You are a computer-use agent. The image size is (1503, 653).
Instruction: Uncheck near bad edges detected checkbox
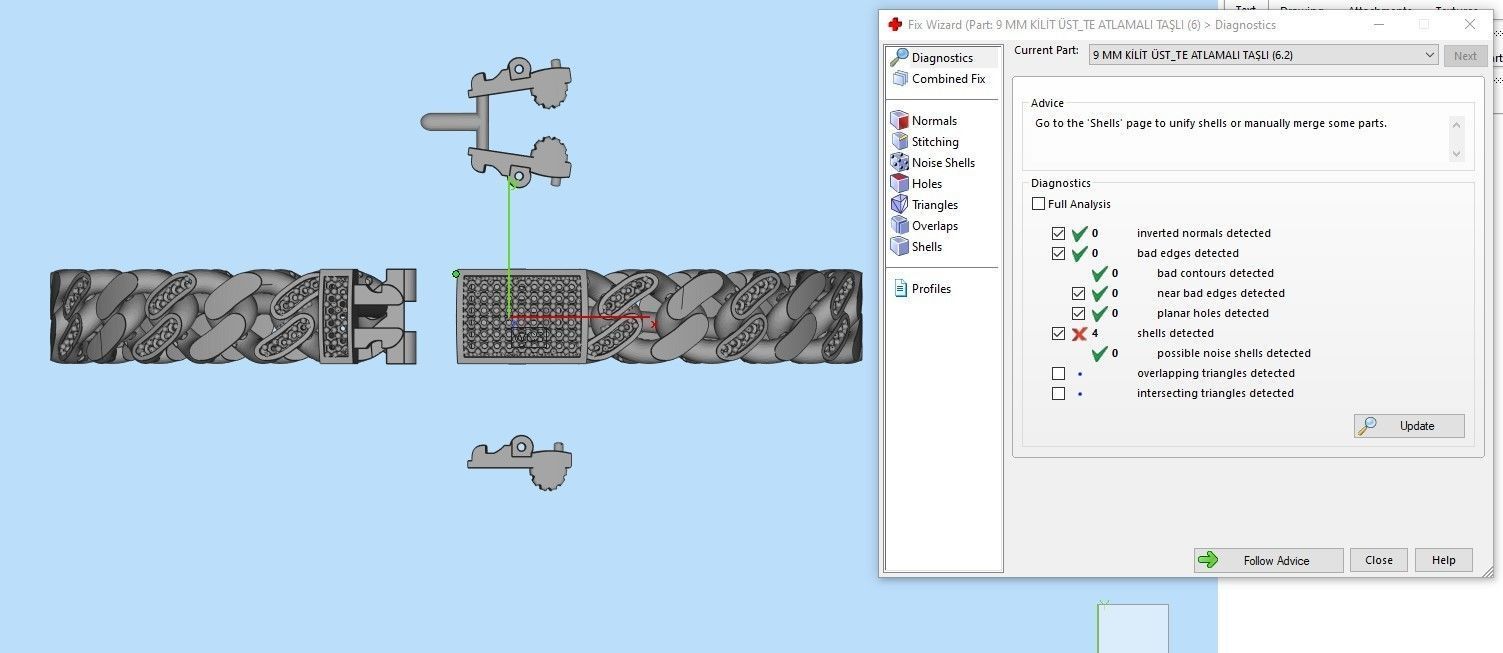[1079, 294]
